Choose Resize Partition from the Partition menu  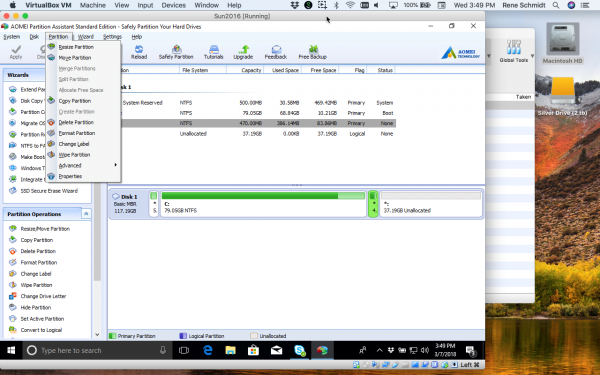tap(76, 47)
